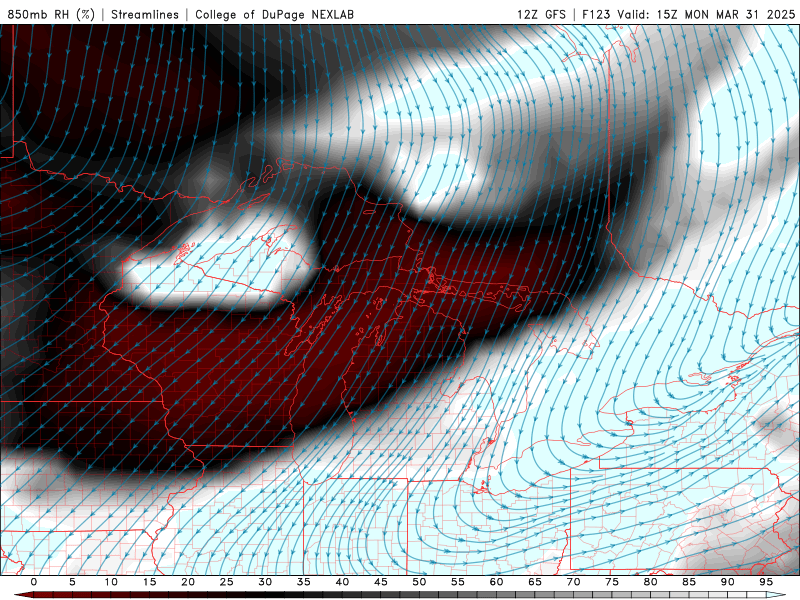
Task: Select the "5" color scale label
Action: tap(72, 582)
